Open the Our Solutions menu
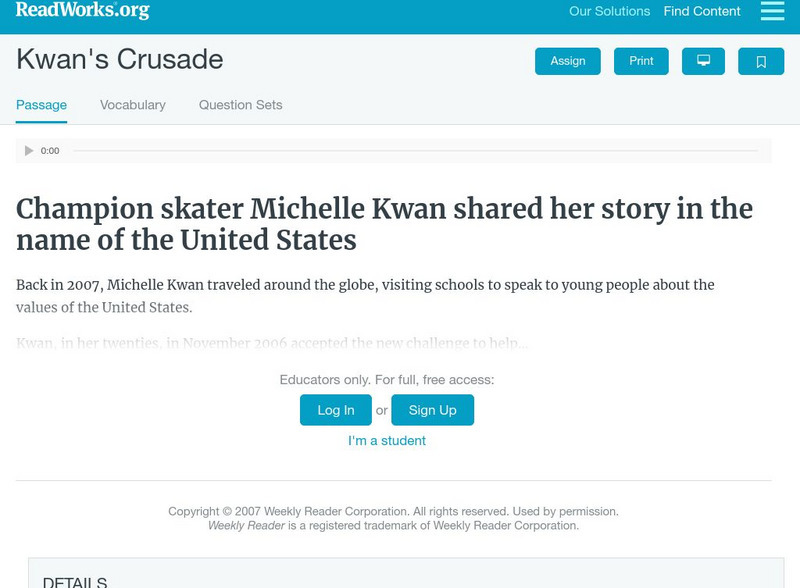The height and width of the screenshot is (588, 800). tap(609, 12)
